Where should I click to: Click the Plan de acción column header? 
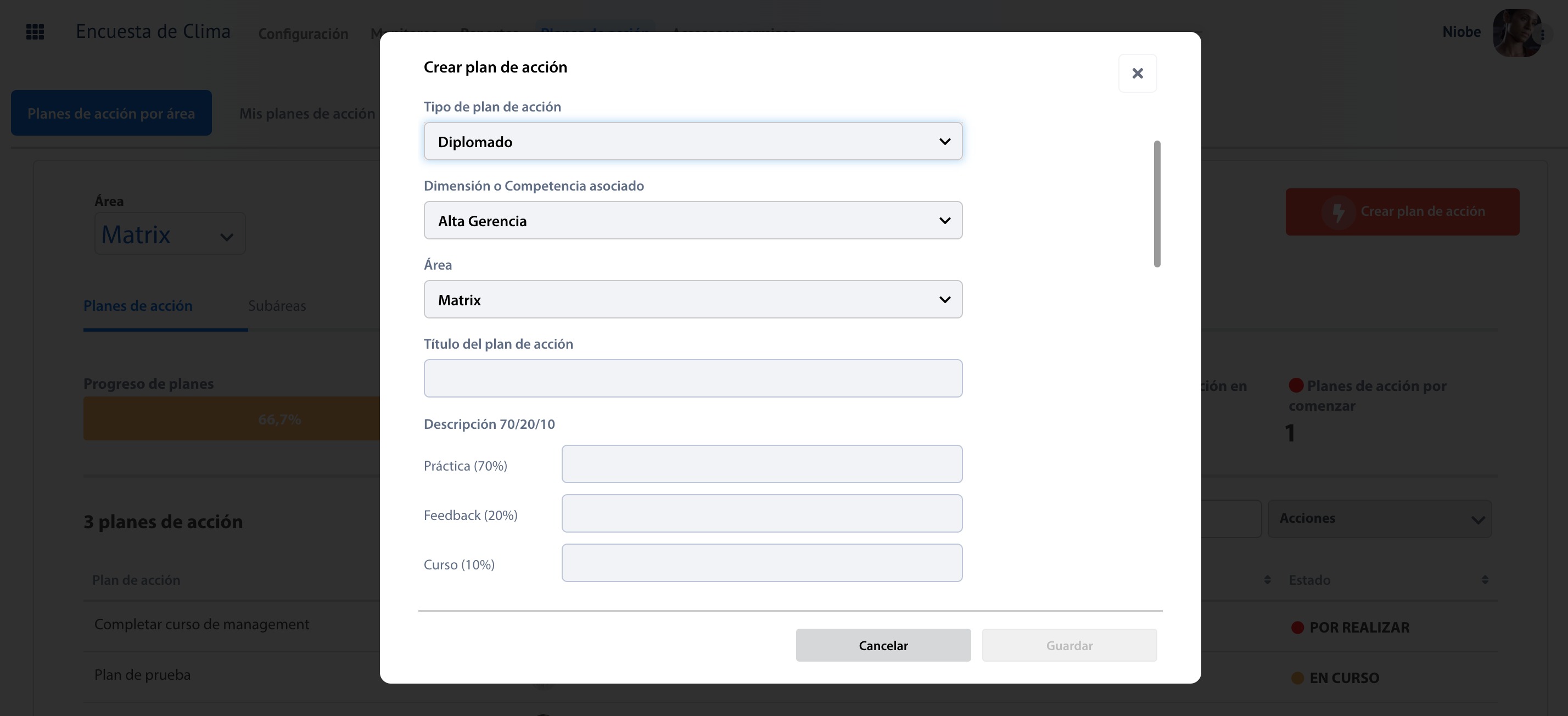coord(136,580)
